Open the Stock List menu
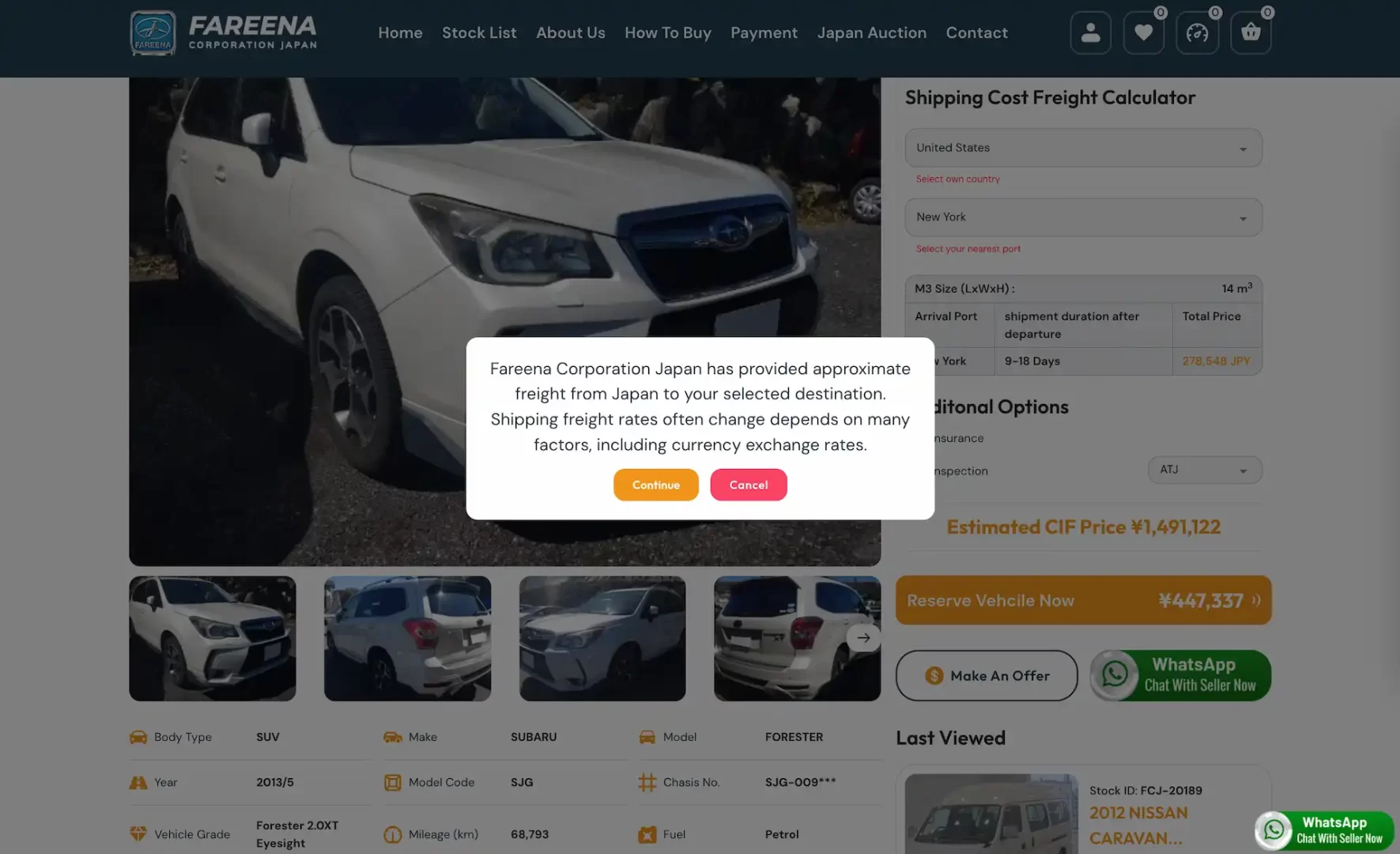This screenshot has height=854, width=1400. (479, 33)
